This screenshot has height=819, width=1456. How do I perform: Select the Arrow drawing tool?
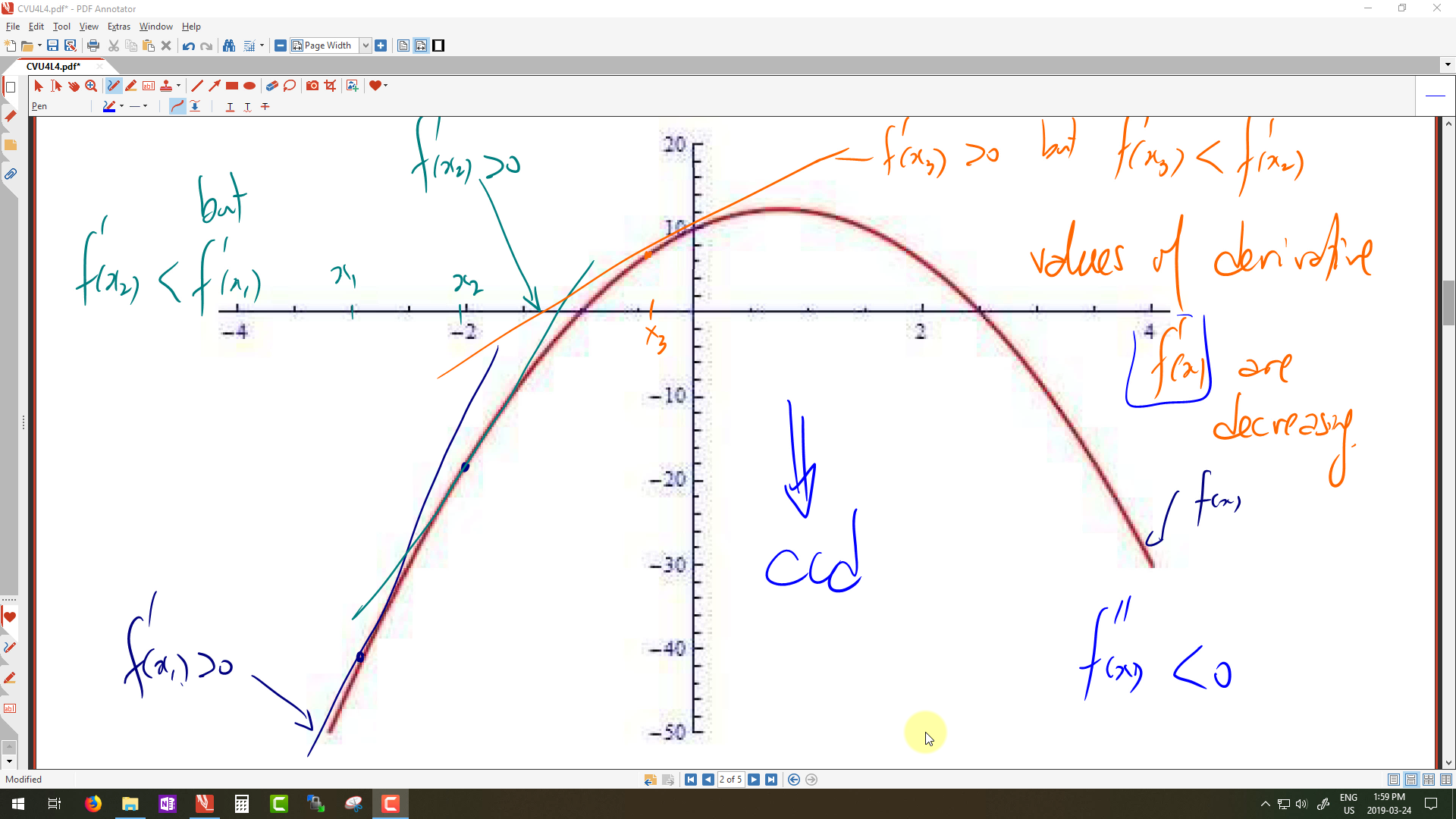click(215, 86)
